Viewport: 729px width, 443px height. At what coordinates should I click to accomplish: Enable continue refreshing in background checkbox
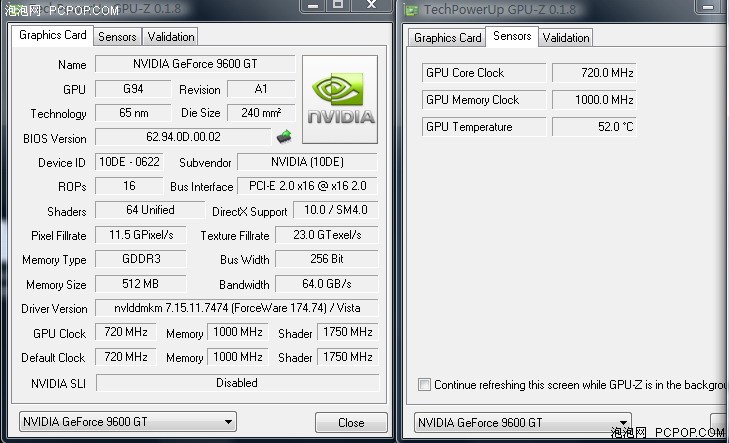coord(424,384)
